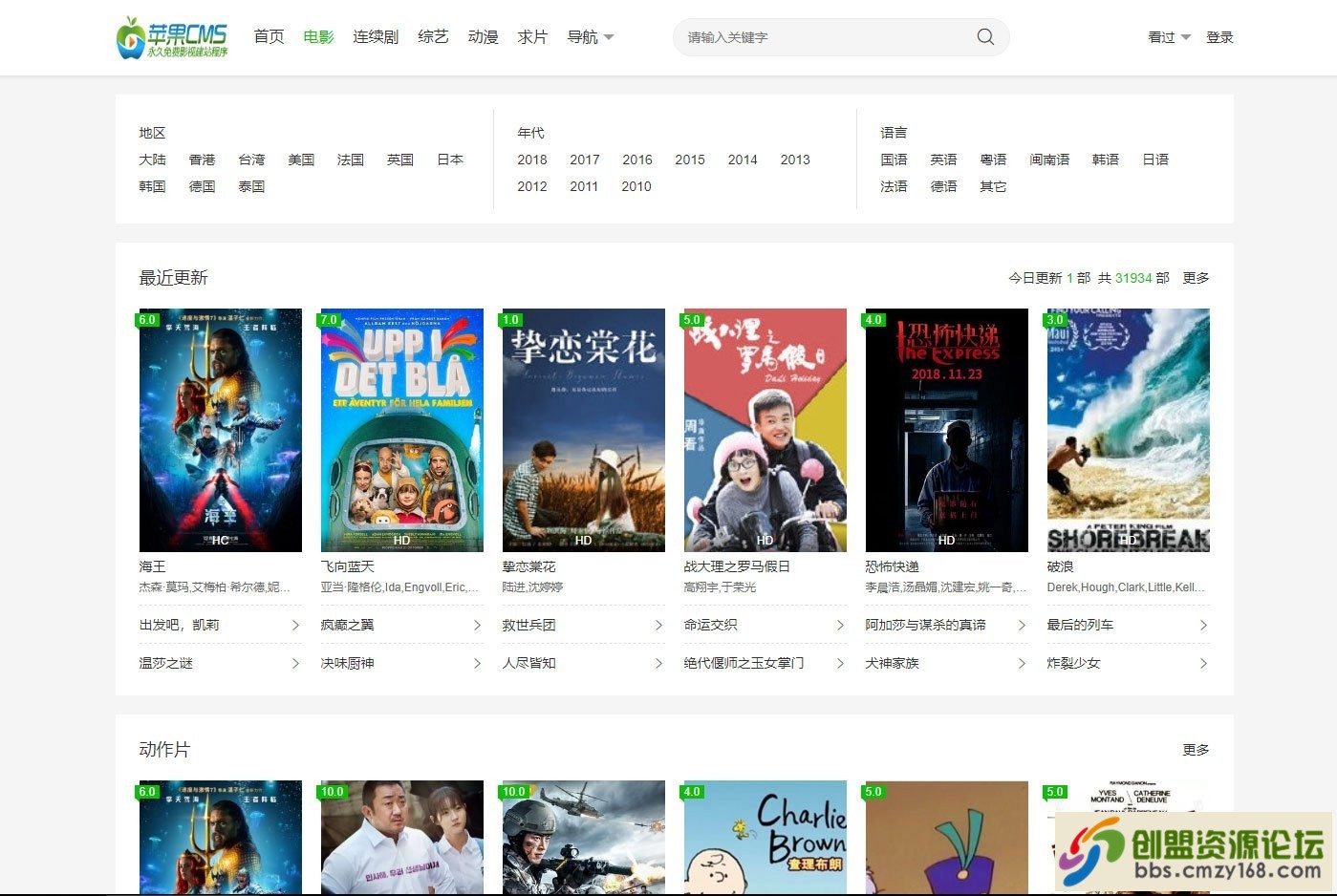Click the arrow beside 犬神家族
Image resolution: width=1337 pixels, height=896 pixels.
(1022, 663)
